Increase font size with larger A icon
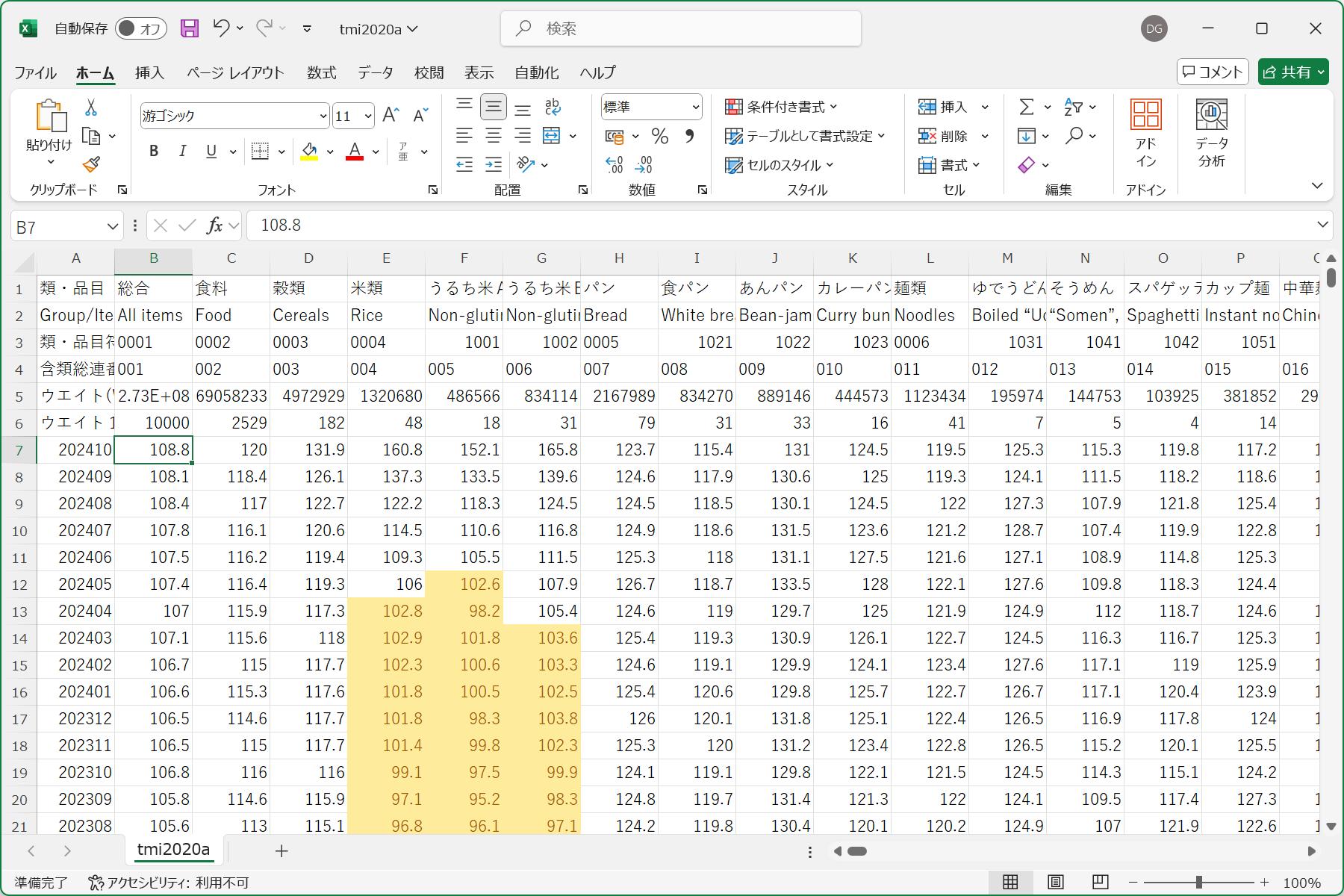1344x896 pixels. [391, 115]
